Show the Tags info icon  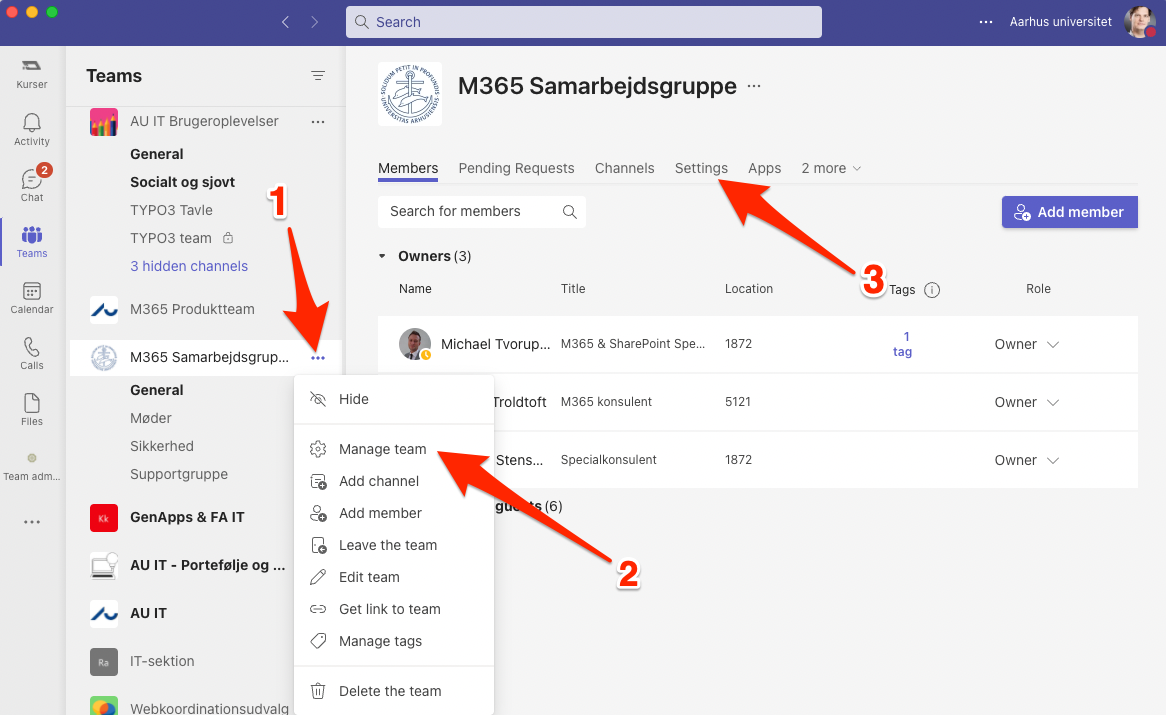point(932,290)
